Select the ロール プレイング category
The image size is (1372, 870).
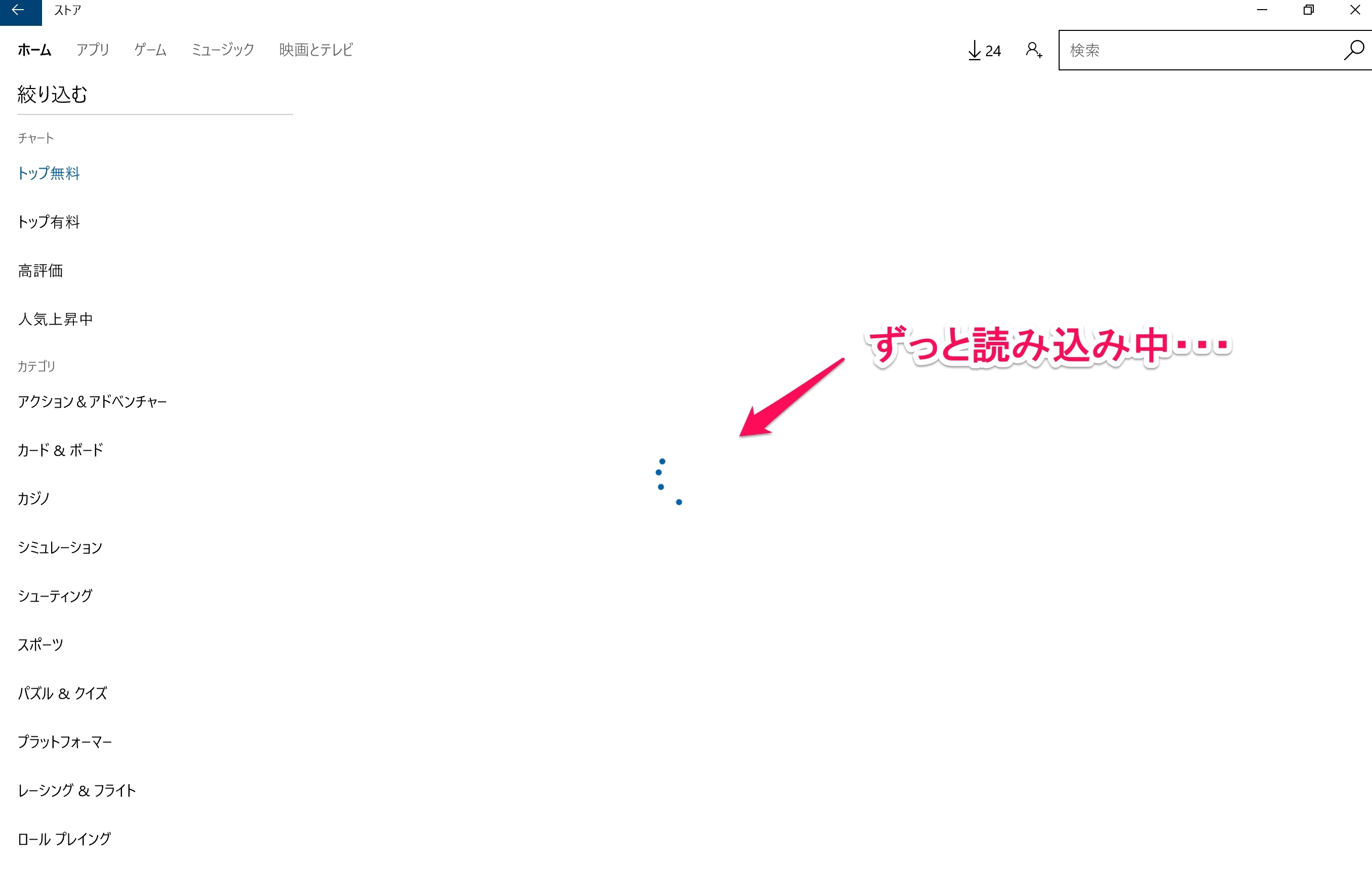click(64, 839)
